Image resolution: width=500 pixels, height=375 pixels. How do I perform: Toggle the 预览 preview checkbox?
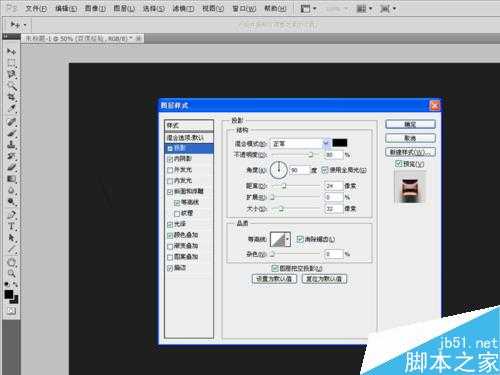coord(398,164)
